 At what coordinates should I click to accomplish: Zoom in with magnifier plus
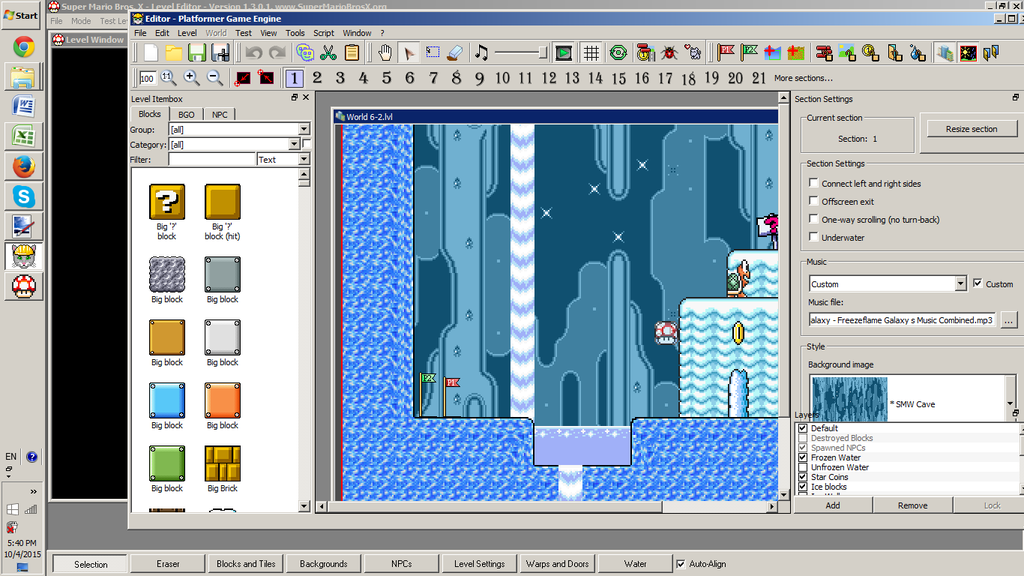(x=191, y=78)
